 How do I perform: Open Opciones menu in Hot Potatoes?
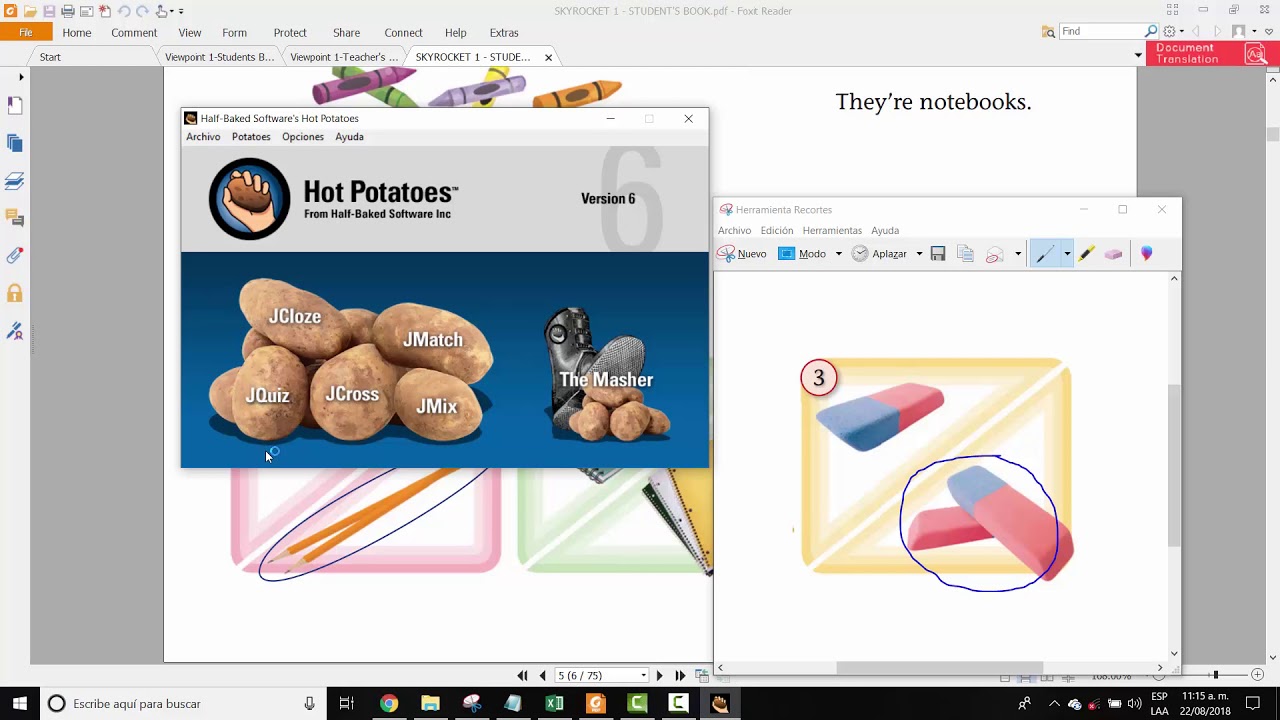(x=303, y=137)
